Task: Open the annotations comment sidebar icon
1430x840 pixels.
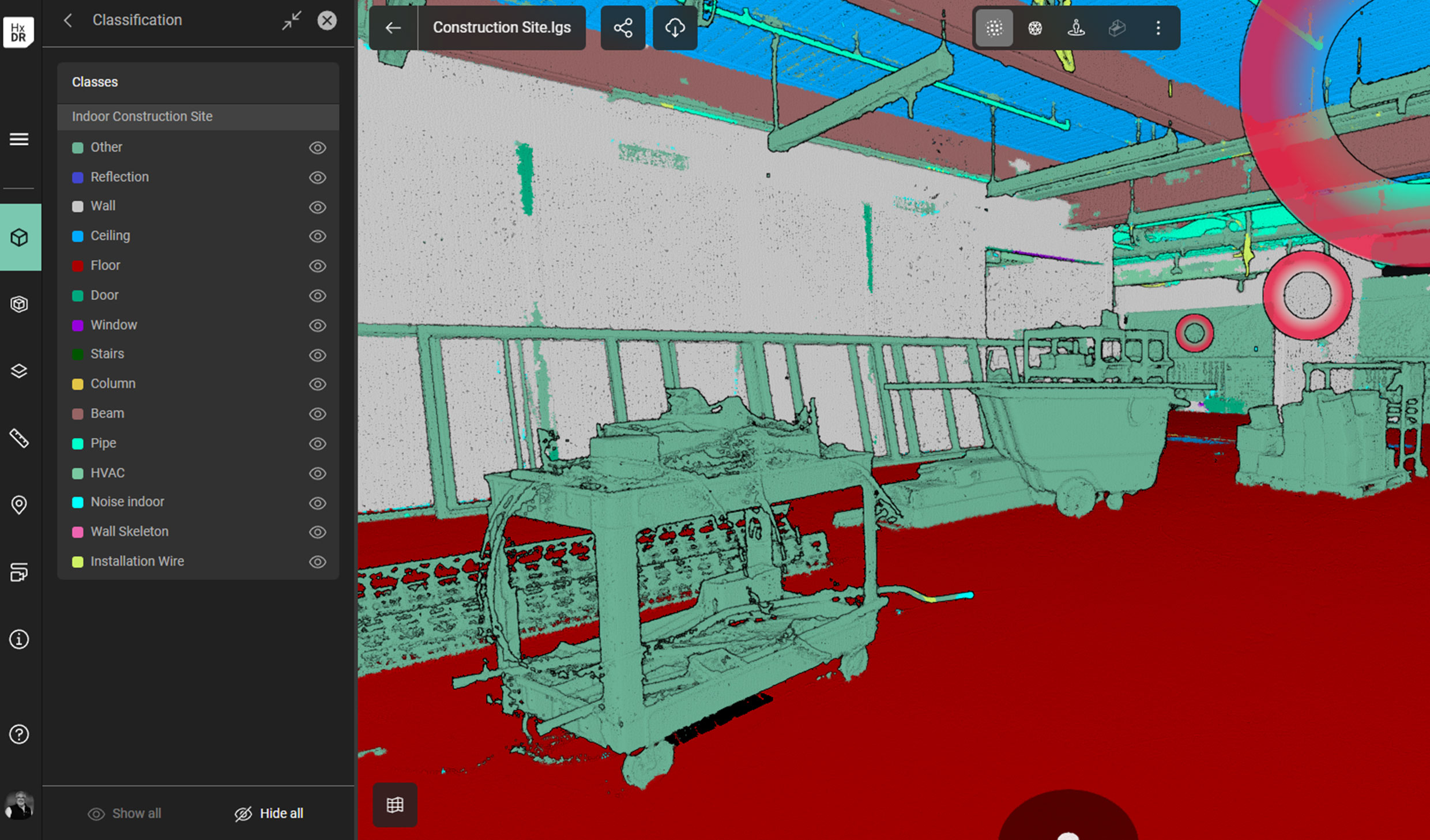Action: [x=19, y=572]
